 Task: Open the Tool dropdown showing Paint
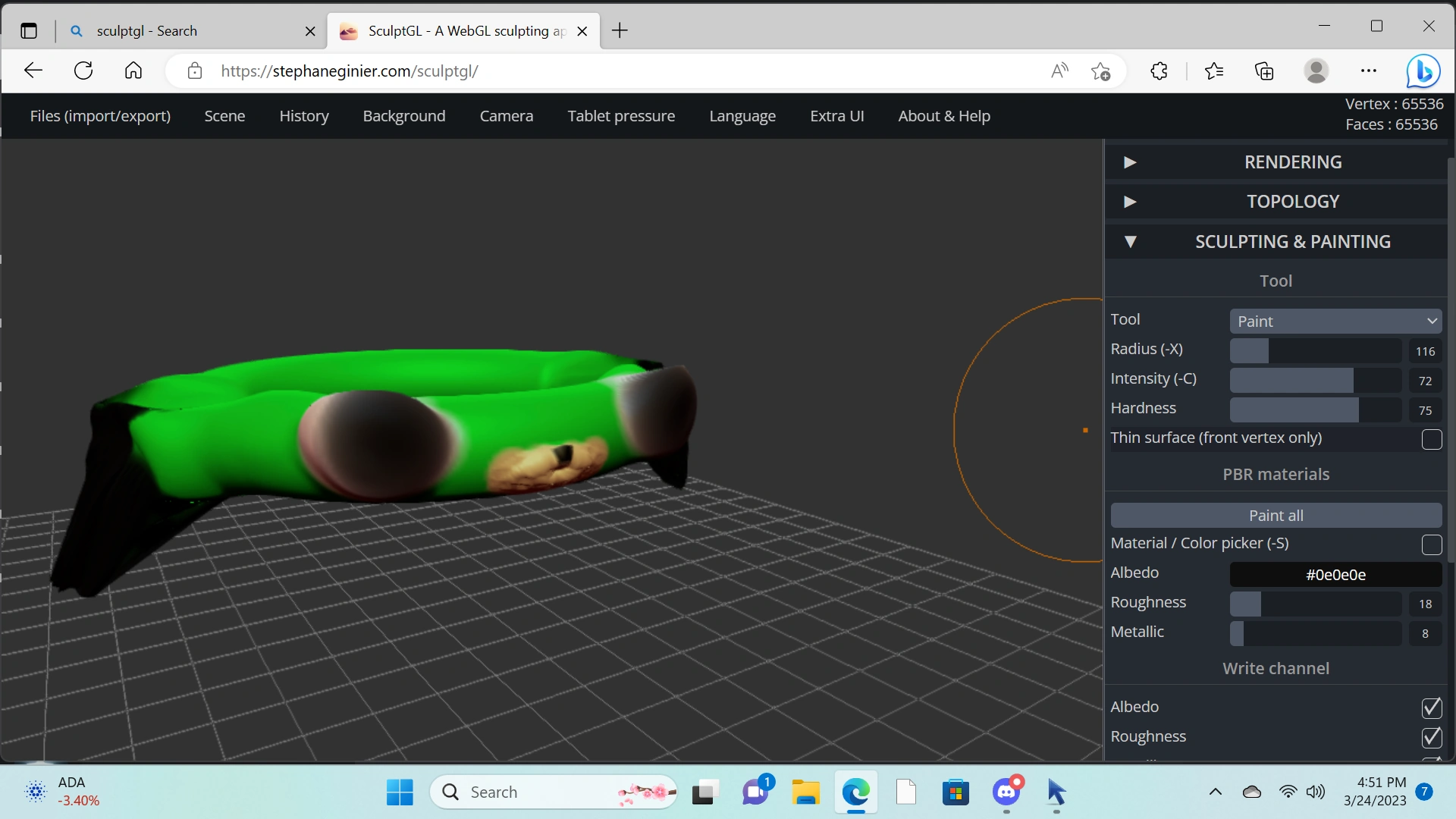pos(1335,321)
